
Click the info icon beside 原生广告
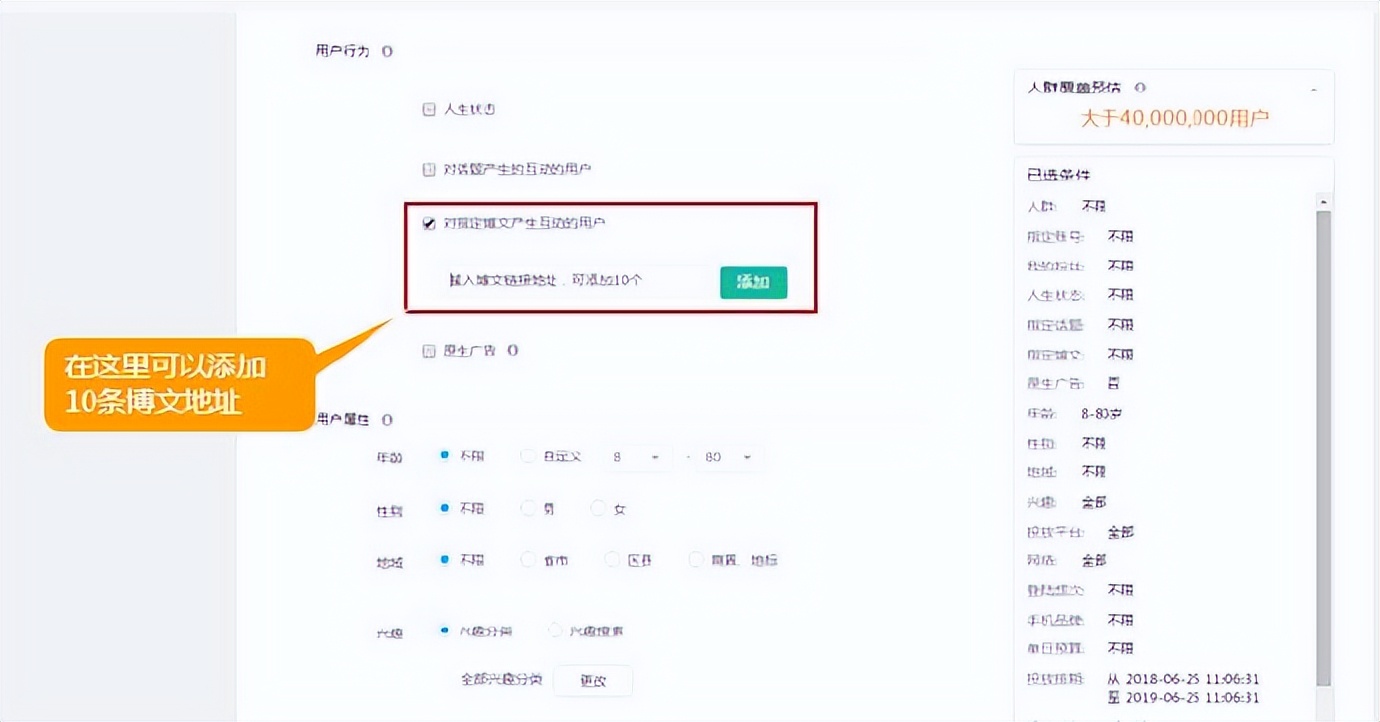click(x=512, y=351)
